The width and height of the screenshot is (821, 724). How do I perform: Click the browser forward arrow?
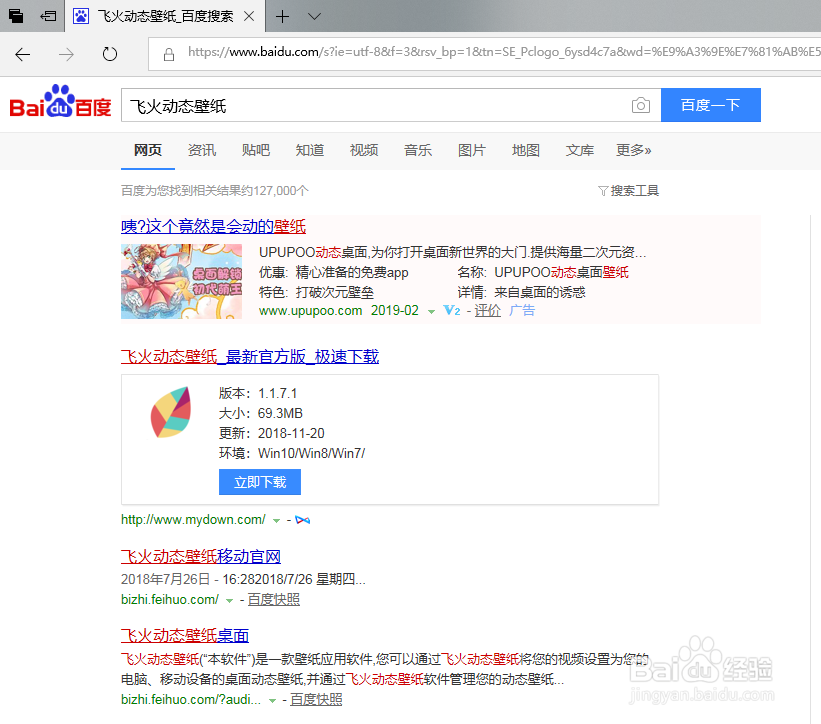pyautogui.click(x=66, y=54)
